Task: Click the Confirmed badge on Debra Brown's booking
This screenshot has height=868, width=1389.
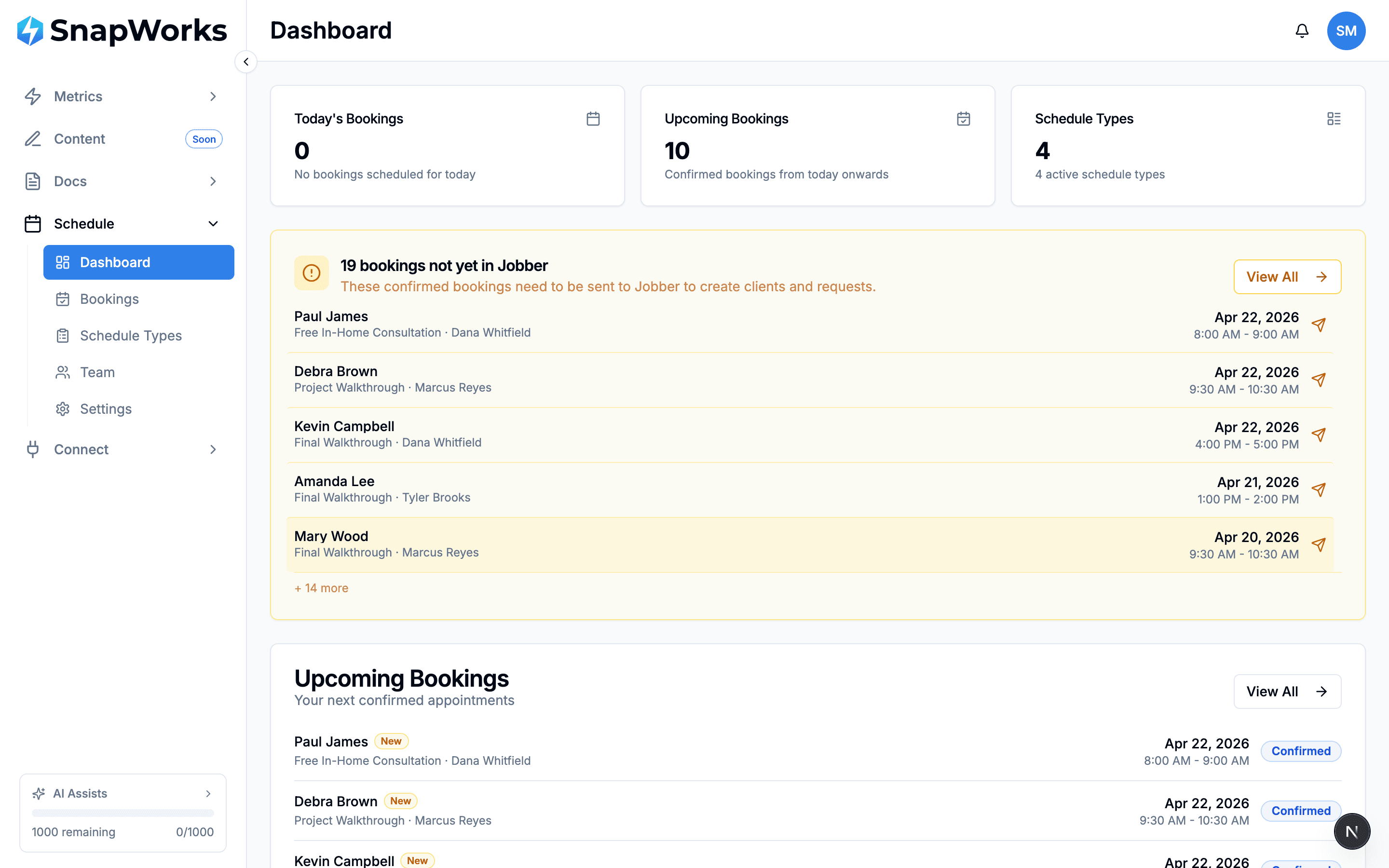Action: (x=1301, y=811)
